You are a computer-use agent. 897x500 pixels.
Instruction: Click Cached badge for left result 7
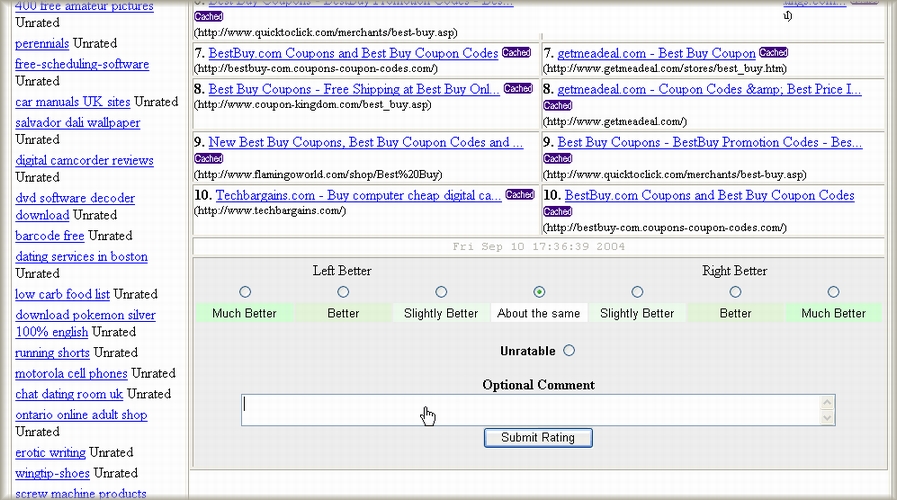coord(517,53)
